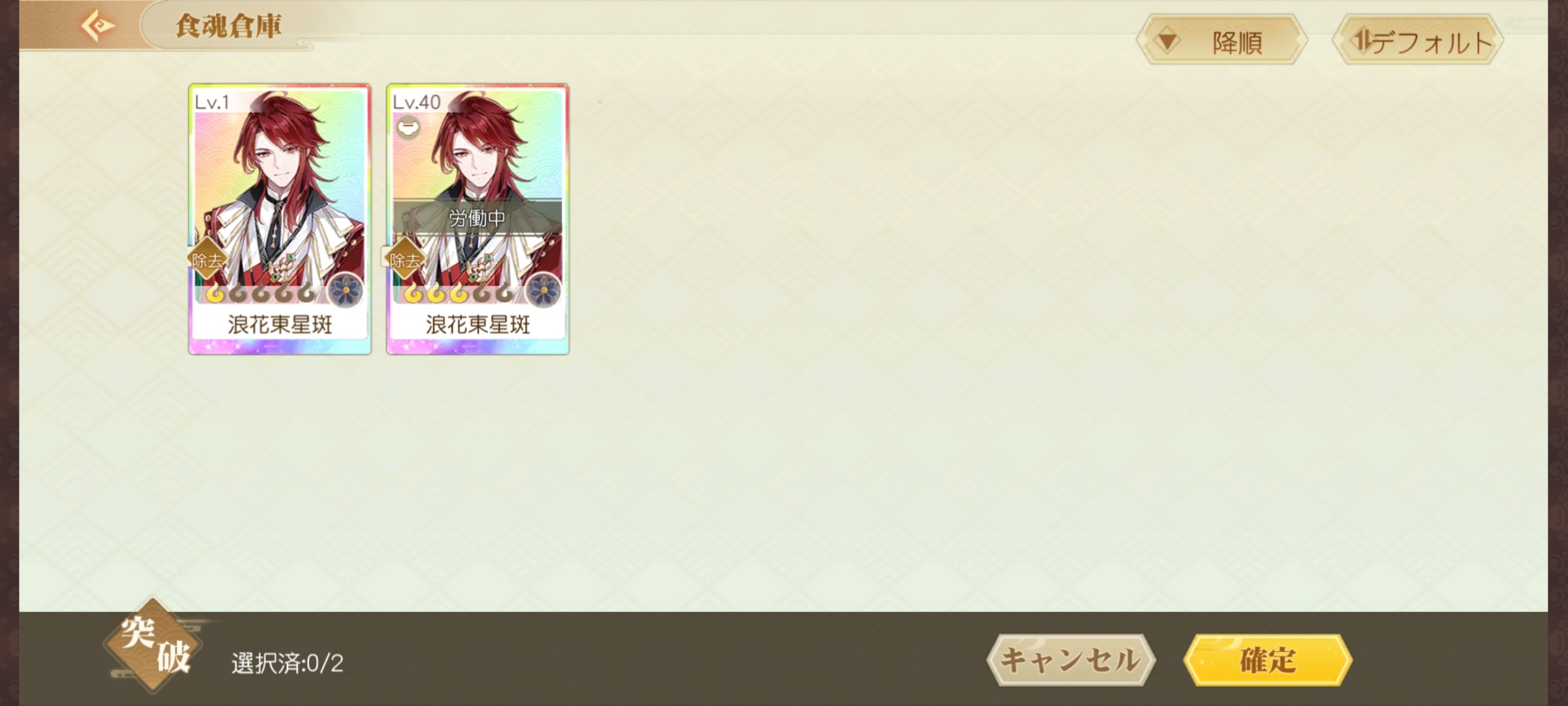
Task: Confirm selection with 確定 button
Action: (x=1267, y=660)
